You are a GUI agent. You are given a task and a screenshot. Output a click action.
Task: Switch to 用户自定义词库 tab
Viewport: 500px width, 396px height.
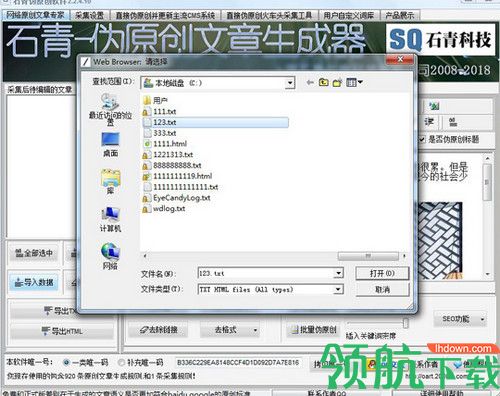[x=349, y=15]
